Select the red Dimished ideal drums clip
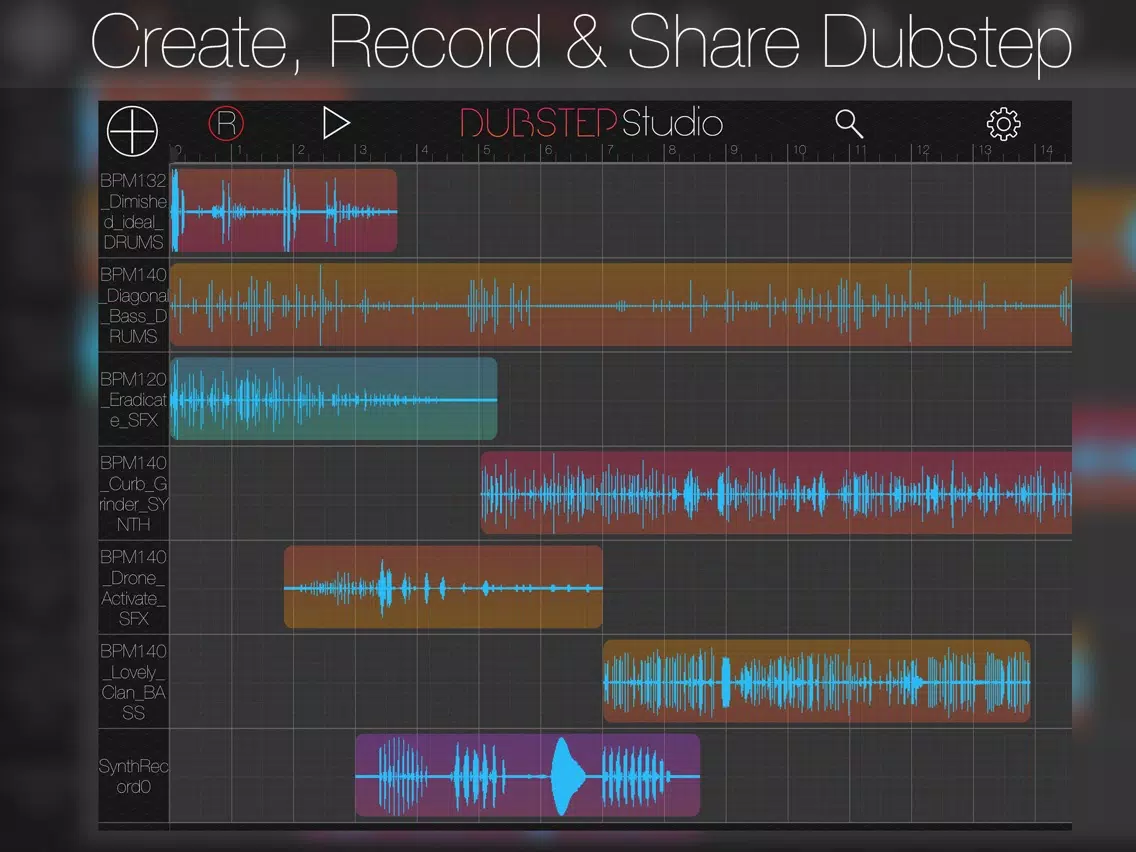This screenshot has height=852, width=1136. tap(284, 211)
